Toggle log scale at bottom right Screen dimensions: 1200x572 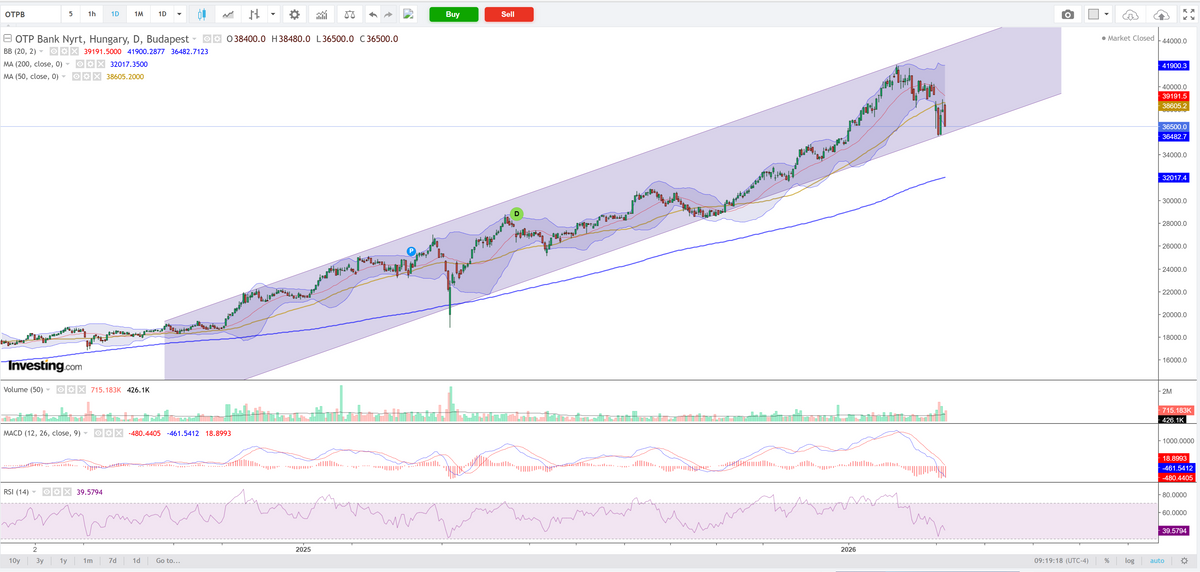(x=1129, y=561)
